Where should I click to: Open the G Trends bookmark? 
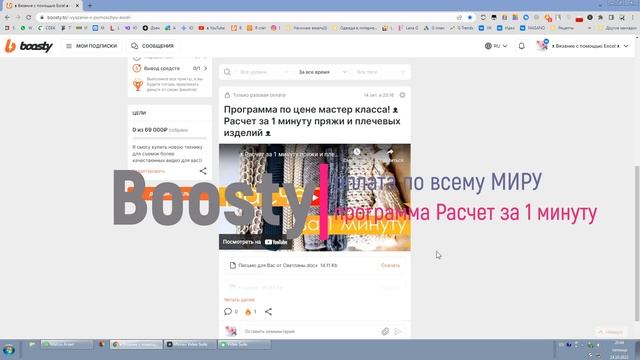[461, 28]
